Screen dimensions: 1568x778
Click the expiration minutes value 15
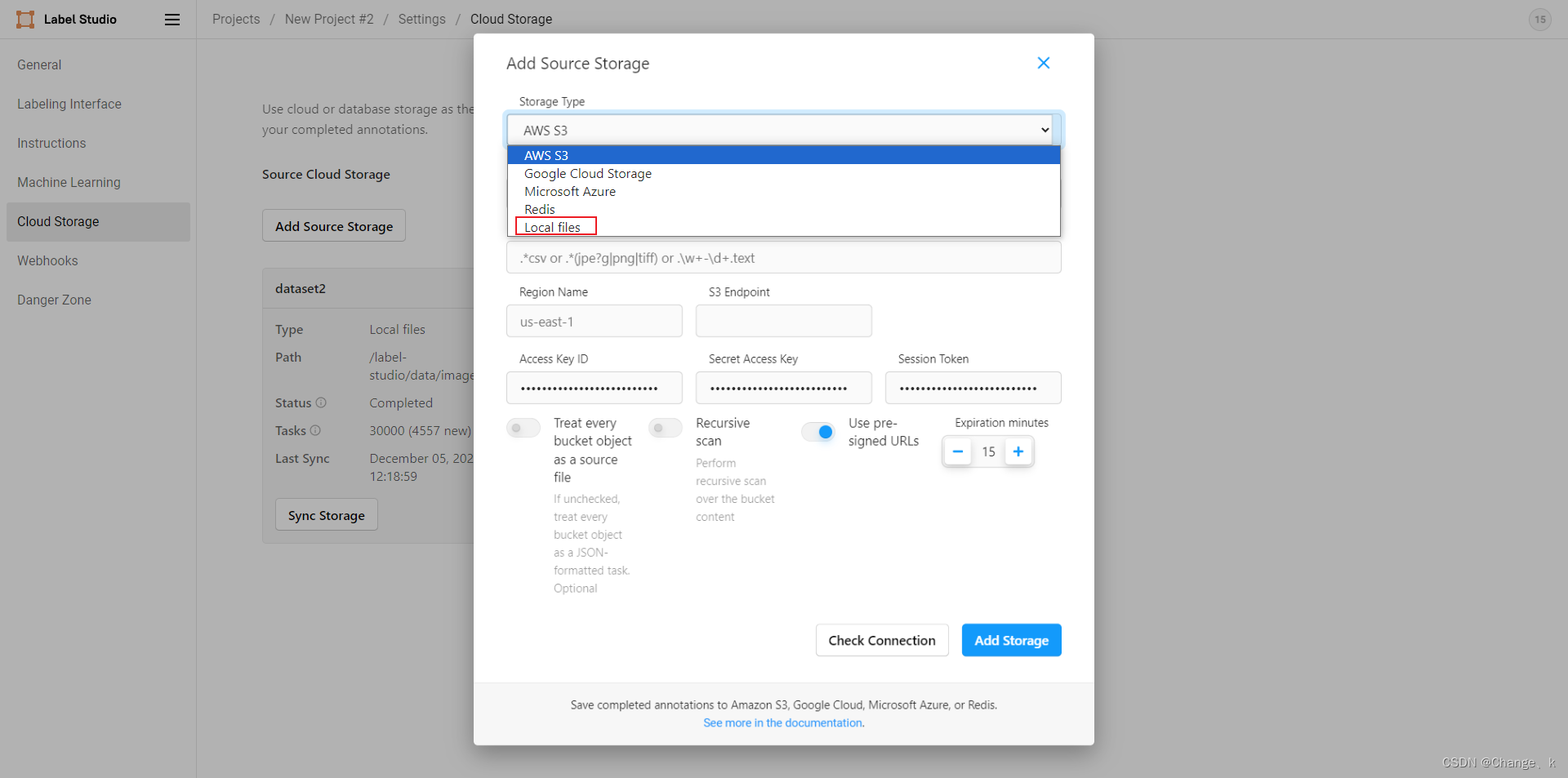pos(988,451)
